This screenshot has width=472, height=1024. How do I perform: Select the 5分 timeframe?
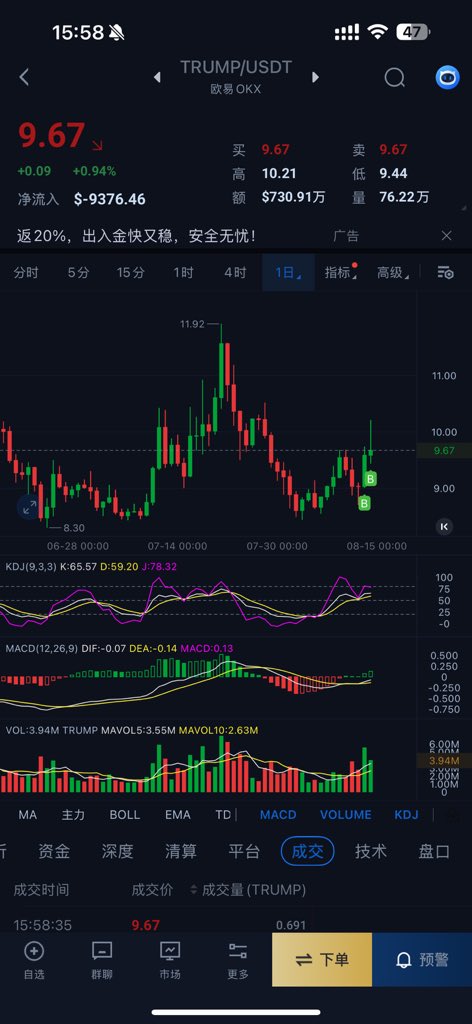78,273
